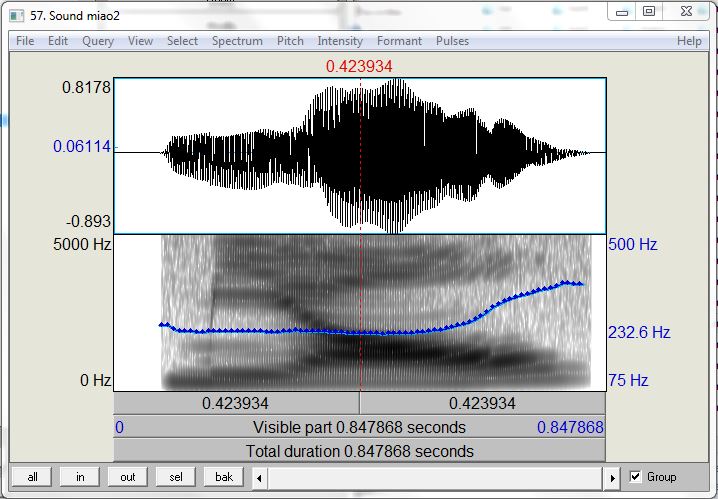Toggle the Group checkbox
Image resolution: width=718 pixels, height=499 pixels.
[636, 477]
